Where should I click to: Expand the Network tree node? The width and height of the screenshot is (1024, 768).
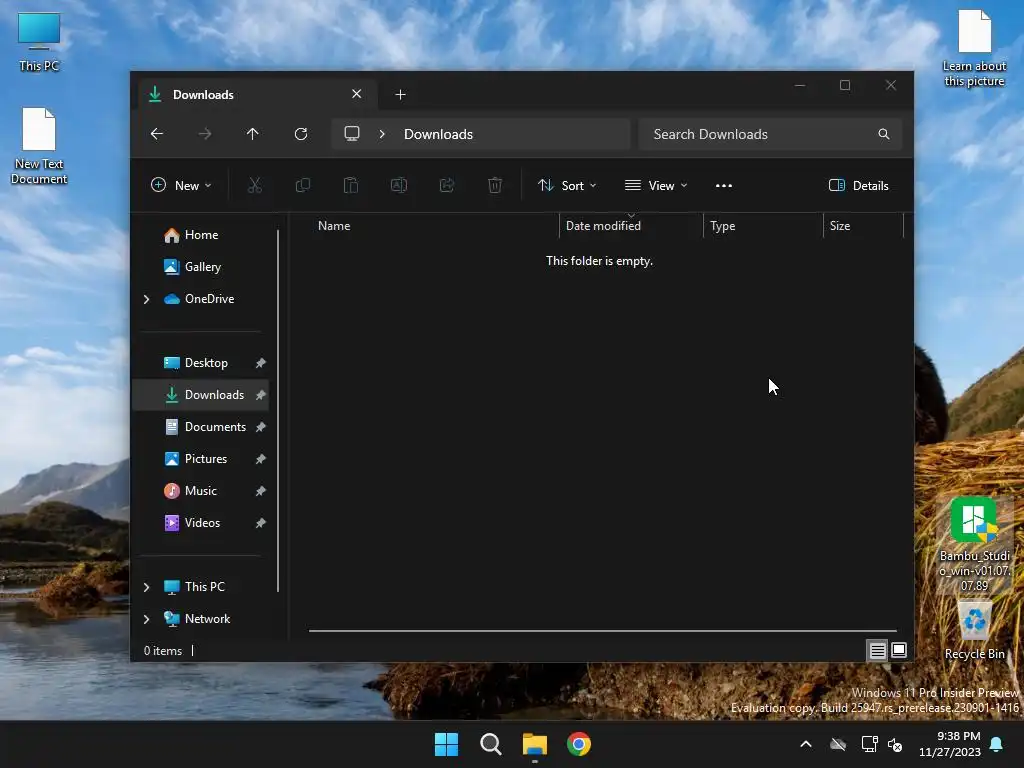(146, 619)
